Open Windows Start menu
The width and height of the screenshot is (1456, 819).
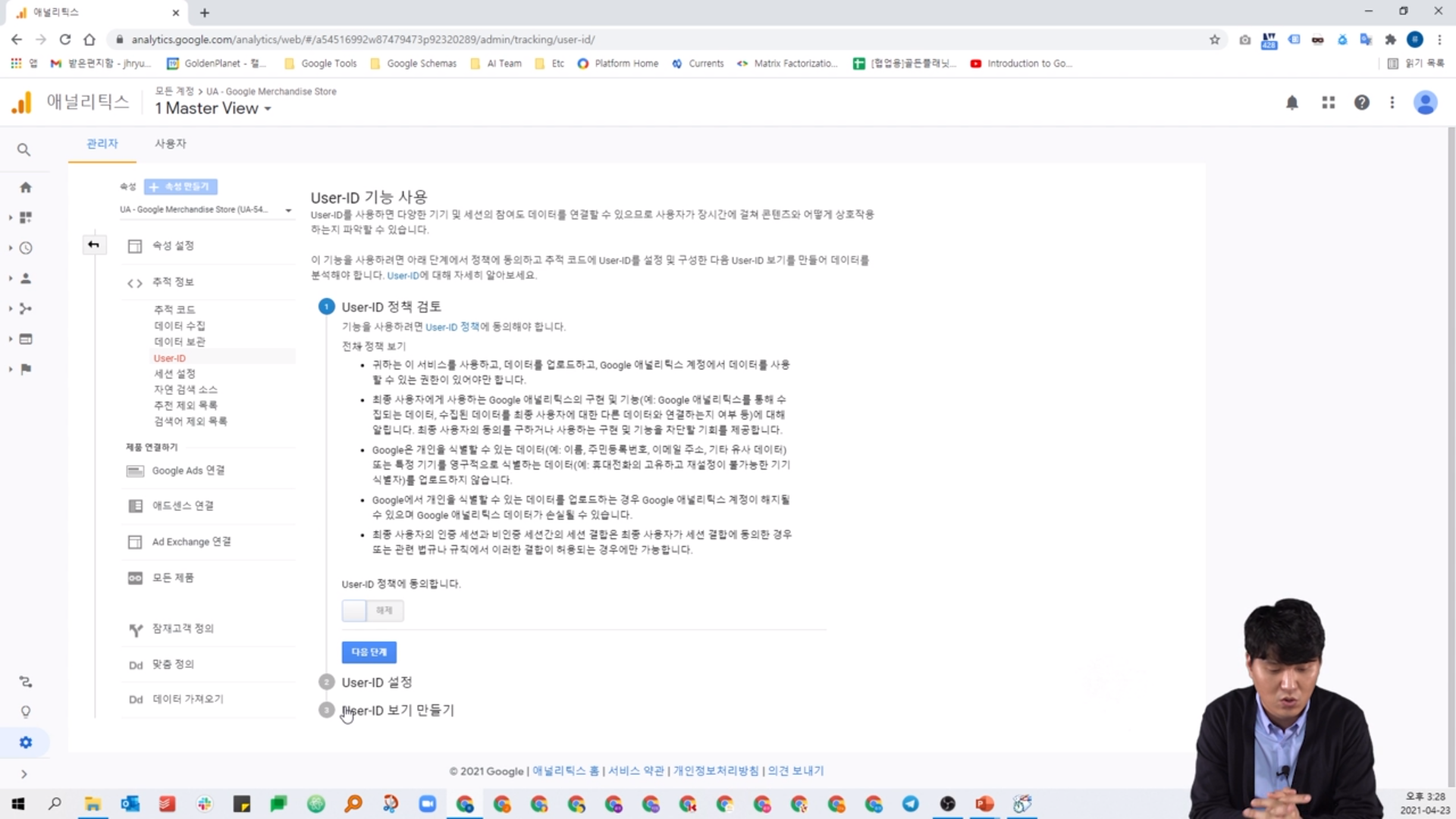coord(18,804)
